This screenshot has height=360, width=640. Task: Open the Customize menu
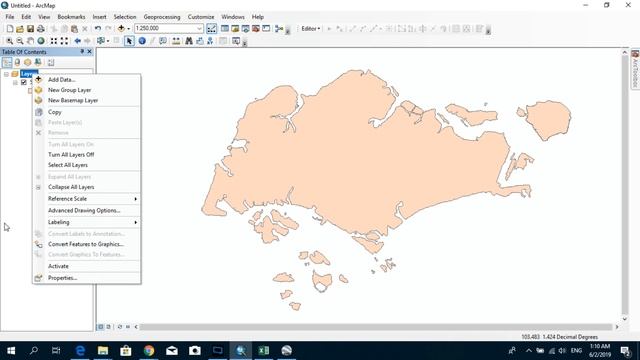(201, 17)
